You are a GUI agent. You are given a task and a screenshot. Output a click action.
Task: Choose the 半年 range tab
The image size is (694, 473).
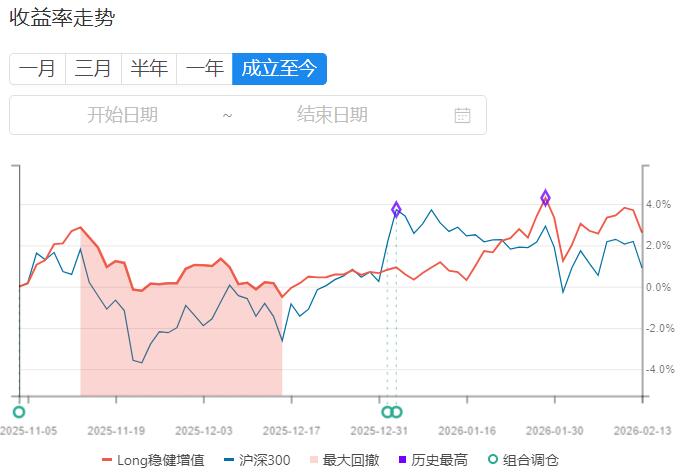pos(149,69)
